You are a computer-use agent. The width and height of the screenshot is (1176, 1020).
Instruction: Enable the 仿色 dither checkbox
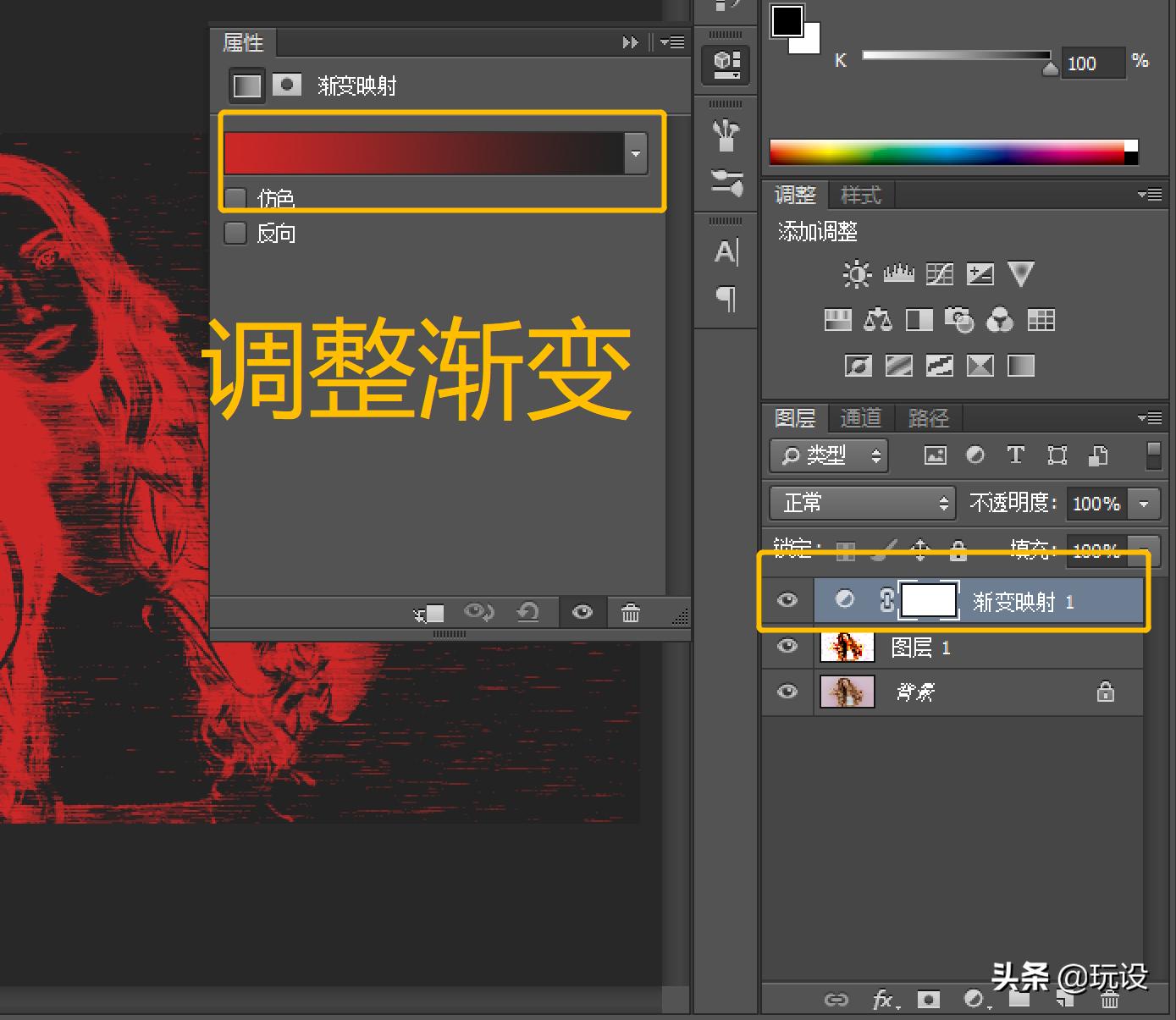(235, 200)
